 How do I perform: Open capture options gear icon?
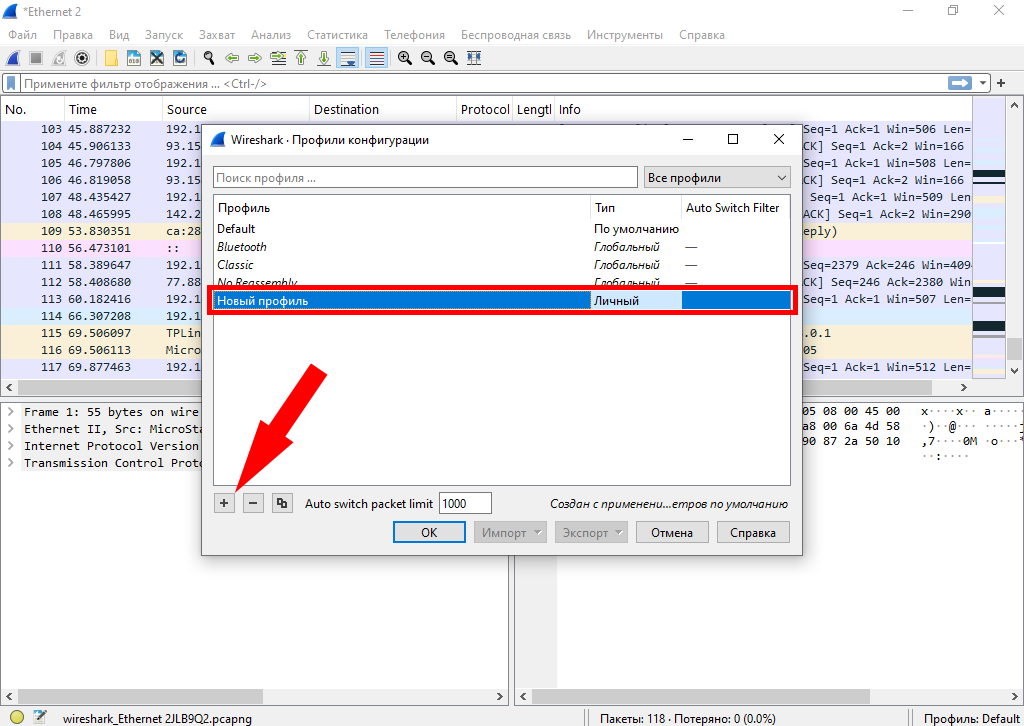pos(82,58)
